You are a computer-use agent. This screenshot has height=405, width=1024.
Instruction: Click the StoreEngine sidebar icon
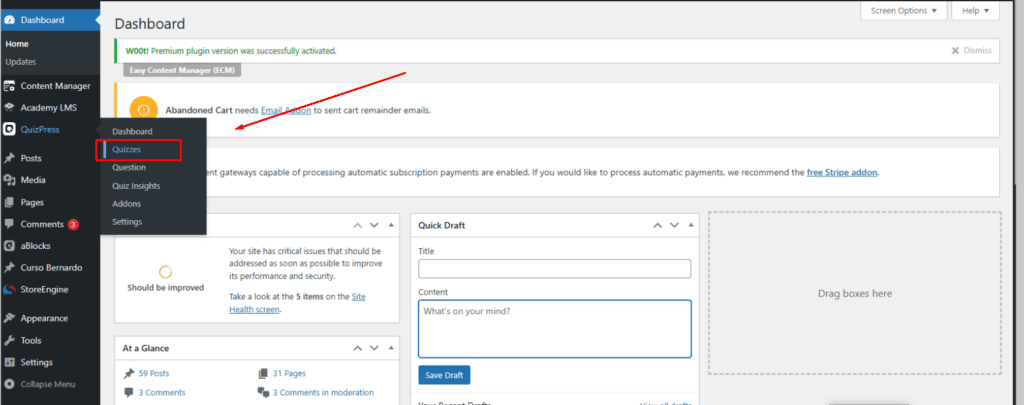9,289
